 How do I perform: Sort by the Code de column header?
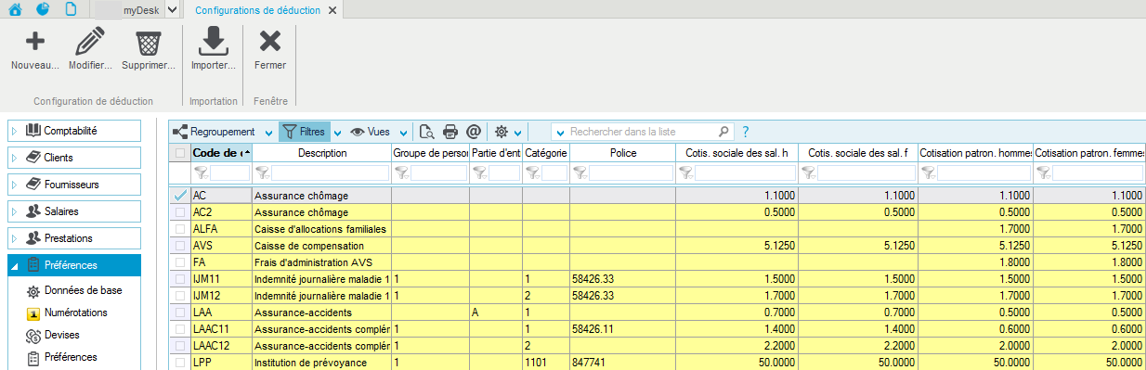coord(221,153)
